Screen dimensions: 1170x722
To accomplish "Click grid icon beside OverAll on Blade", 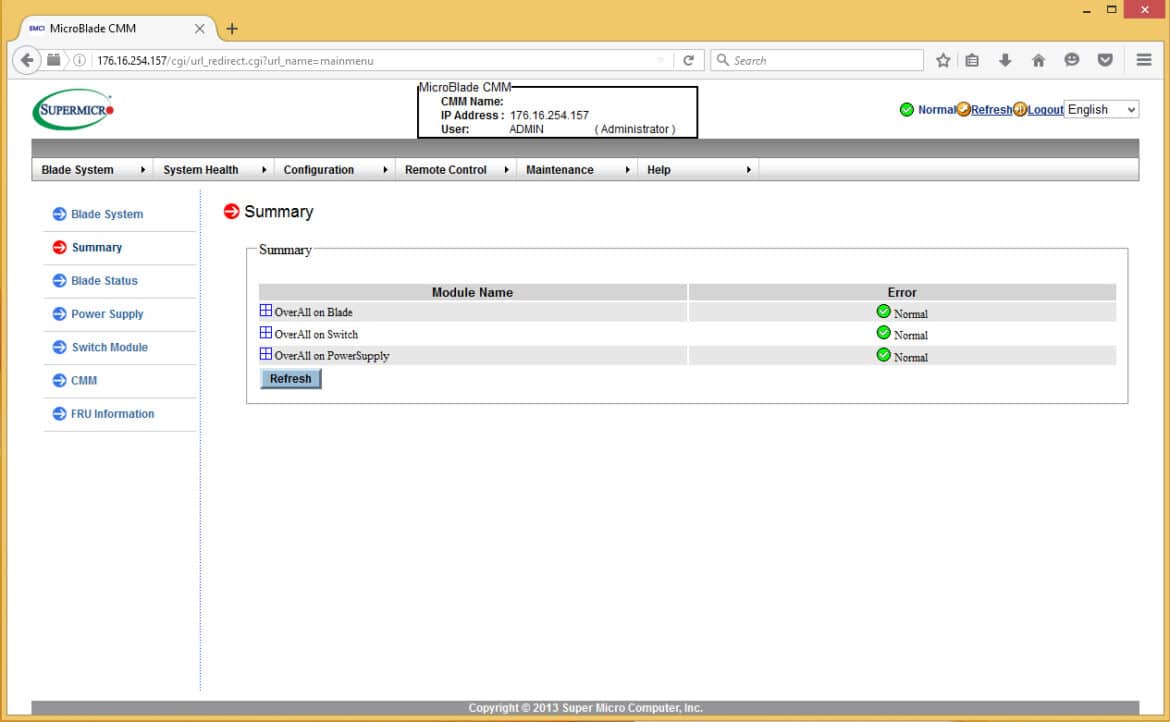I will tap(266, 310).
